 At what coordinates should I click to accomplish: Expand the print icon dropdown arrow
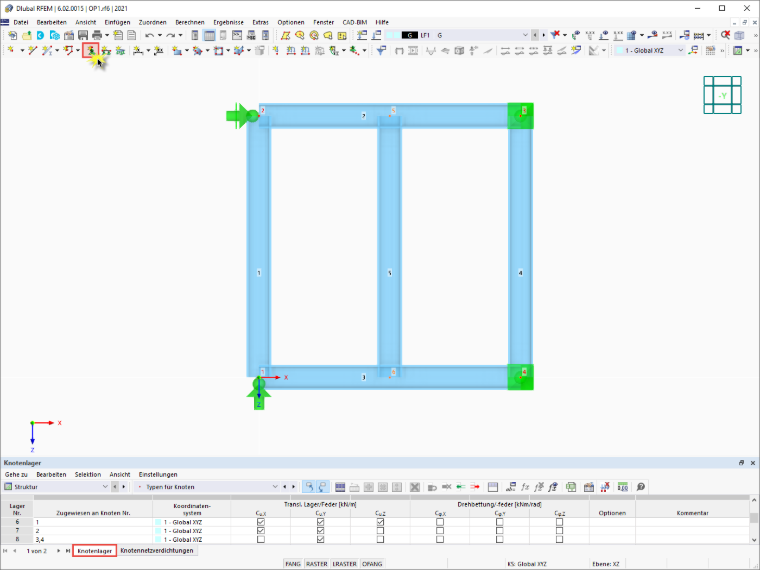coord(107,35)
